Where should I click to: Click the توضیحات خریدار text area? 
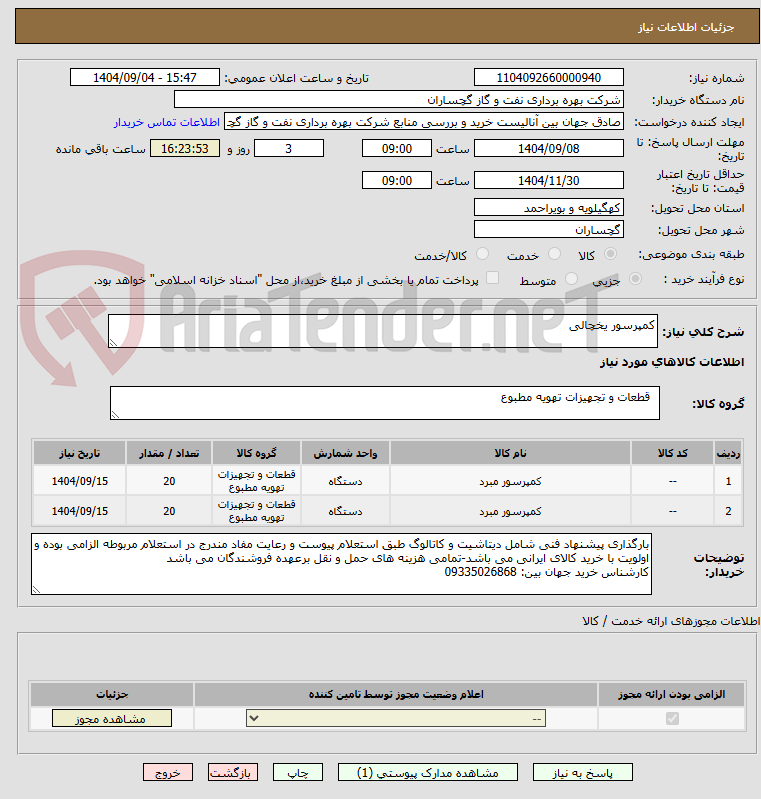342,564
